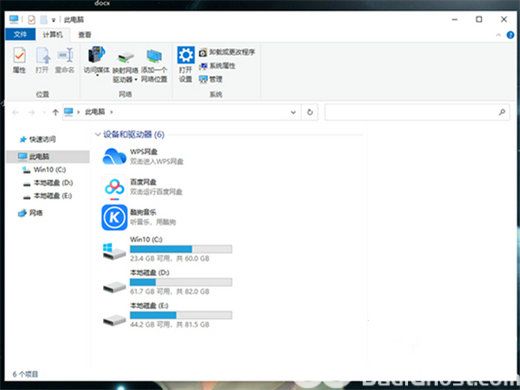Select the Computer (计算机) ribbon tab

click(53, 35)
